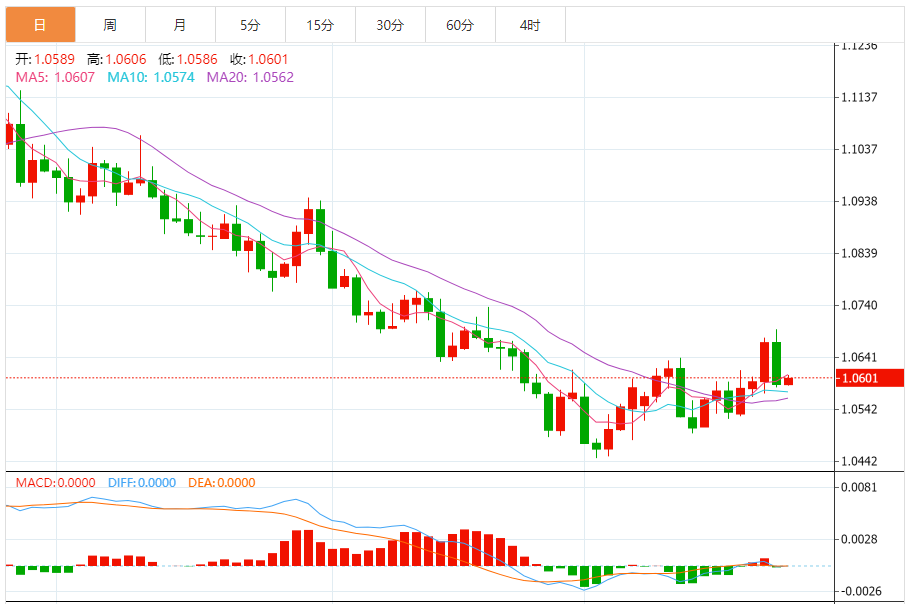
Task: Click the red current price tag 1.0601
Action: click(870, 378)
